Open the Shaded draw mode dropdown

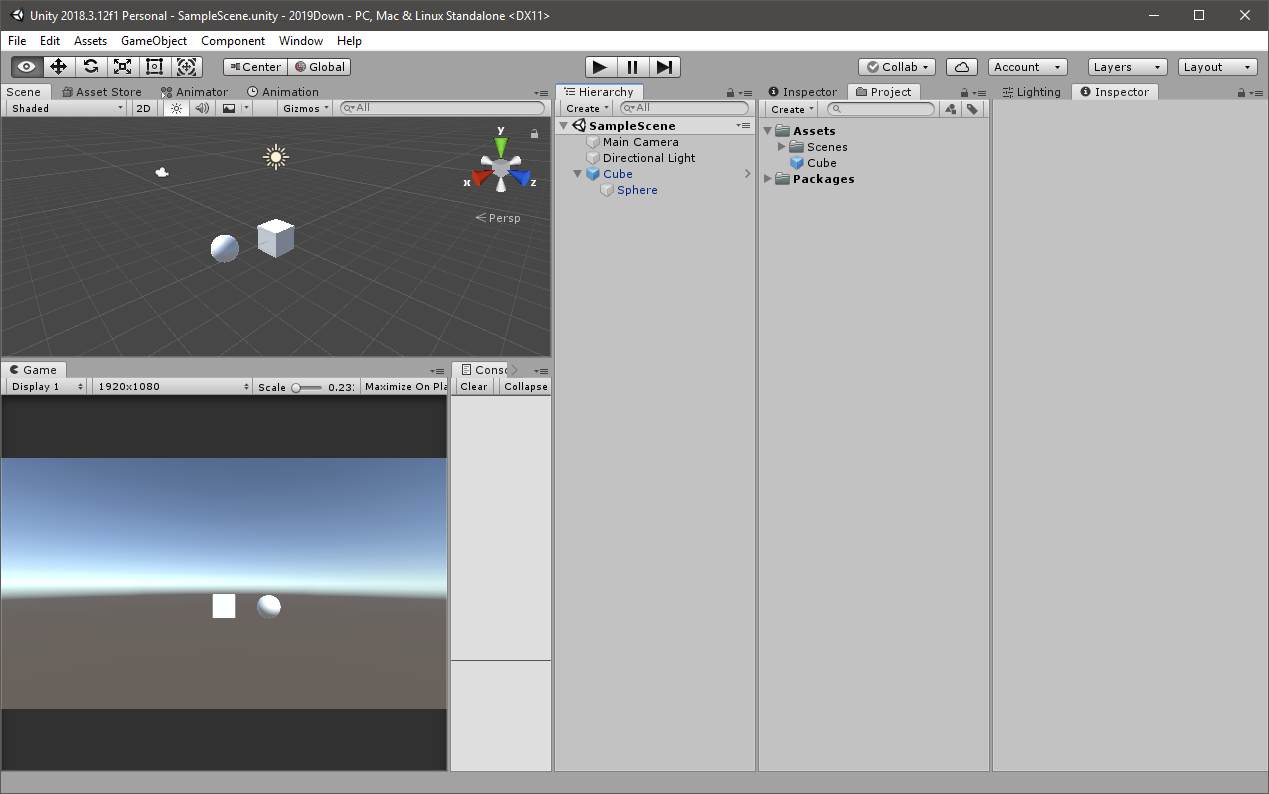pyautogui.click(x=64, y=108)
